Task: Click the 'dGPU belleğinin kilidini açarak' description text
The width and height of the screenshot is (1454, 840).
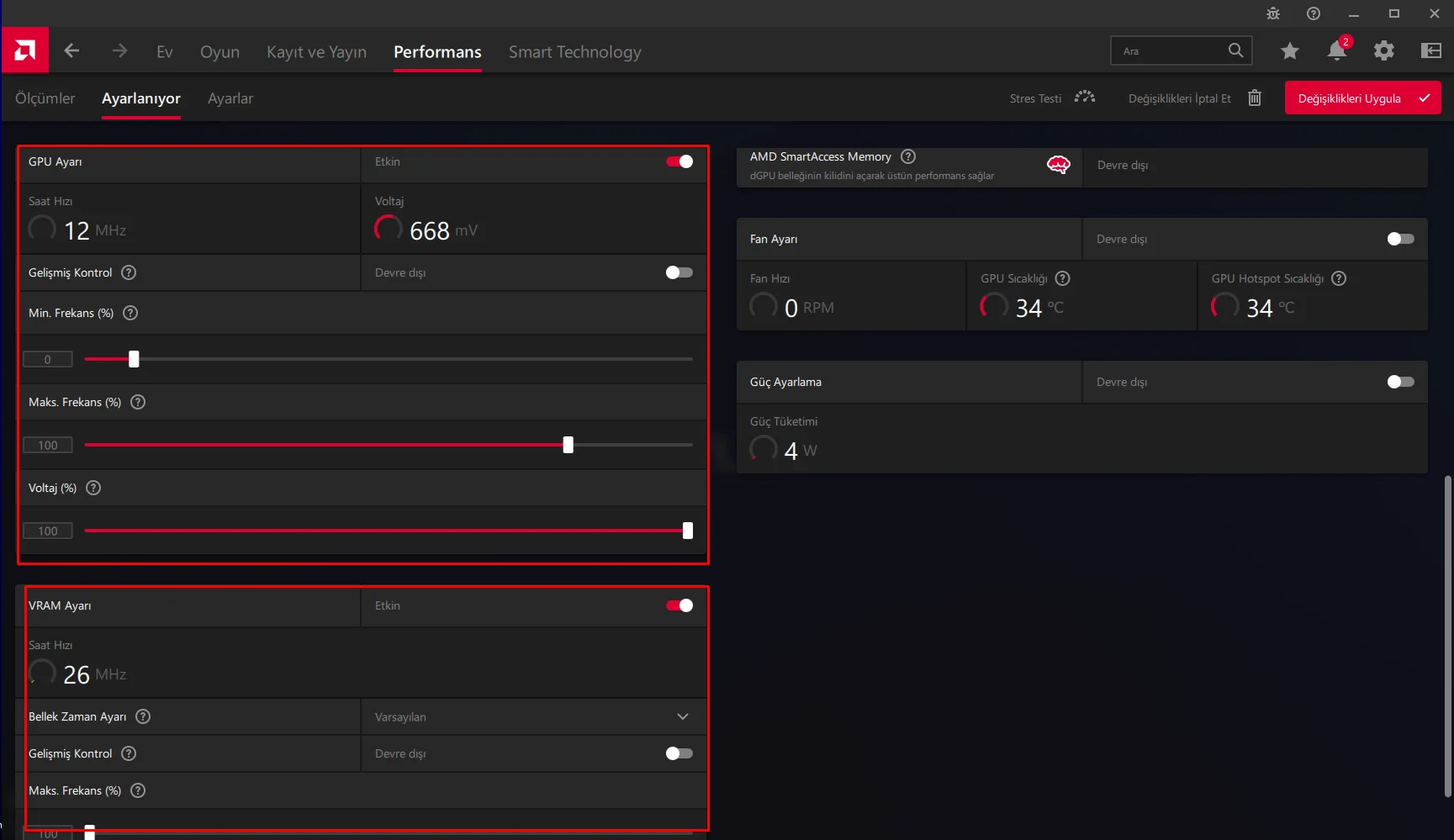Action: click(872, 176)
